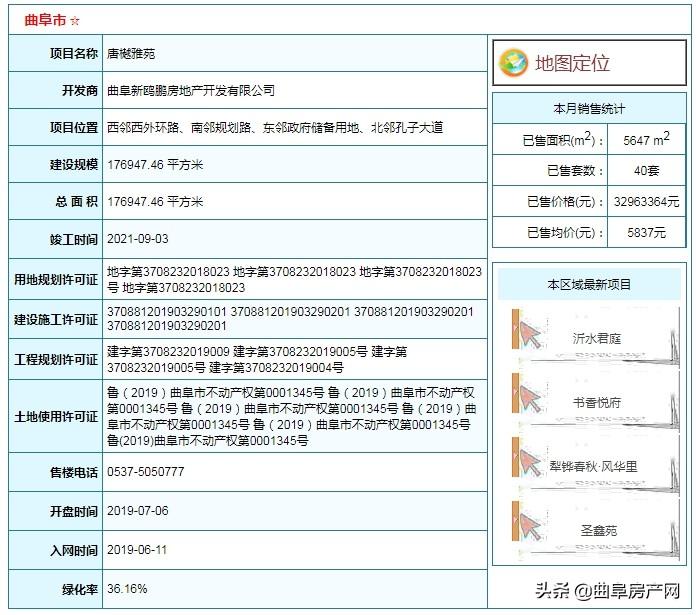Open the 沂水君庭 project link
This screenshot has height=615, width=696.
pos(597,339)
